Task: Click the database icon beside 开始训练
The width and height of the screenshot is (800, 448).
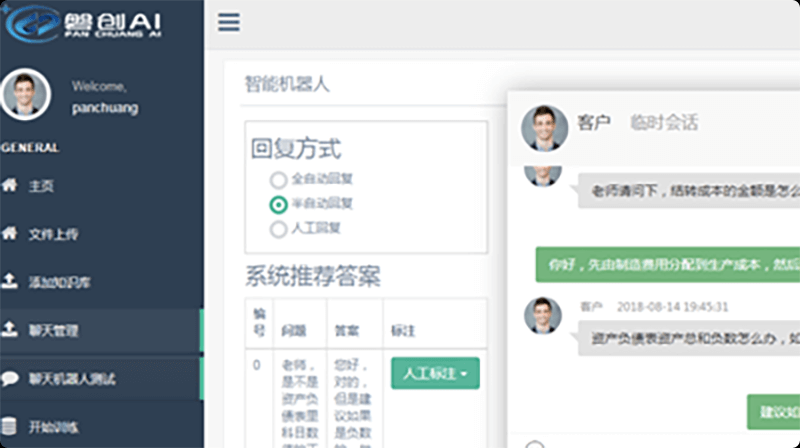Action: (10, 426)
